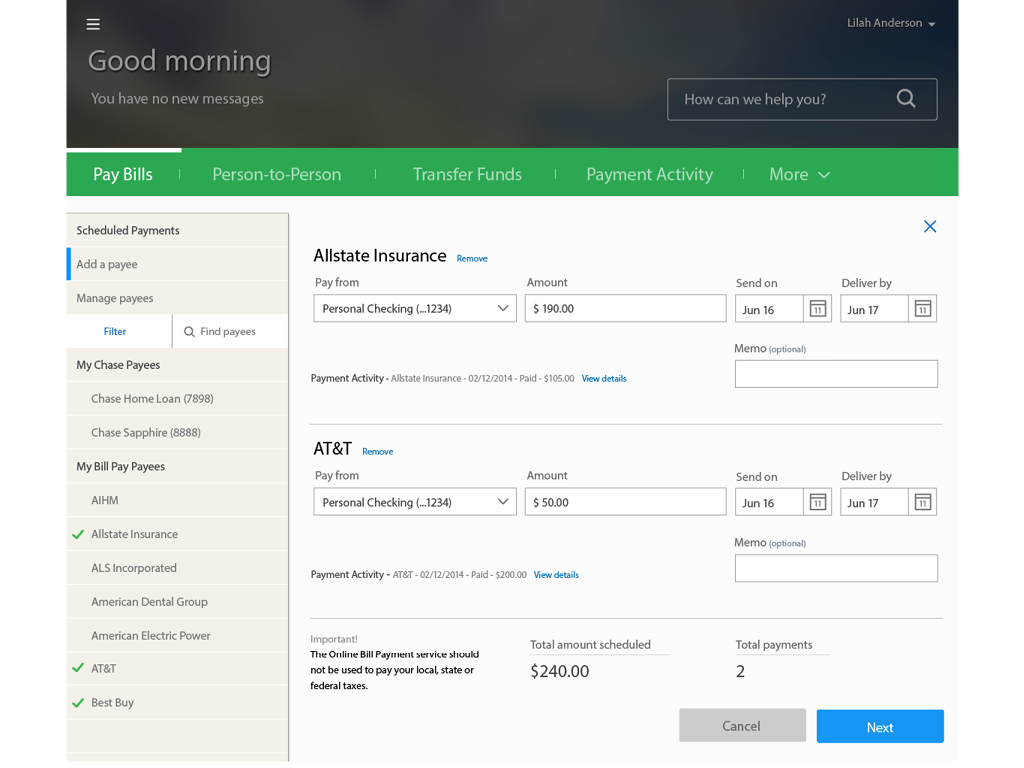Toggle the AT&T payee checkmark
The height and width of the screenshot is (768, 1024).
tap(78, 668)
